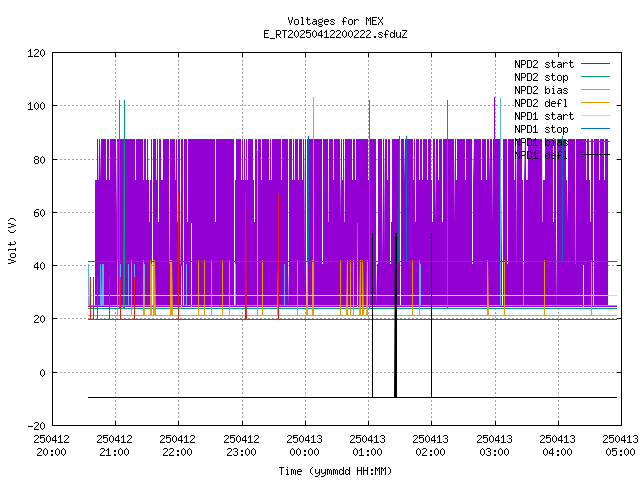Click the y-axis tick value 60
This screenshot has width=640, height=480.
point(40,213)
